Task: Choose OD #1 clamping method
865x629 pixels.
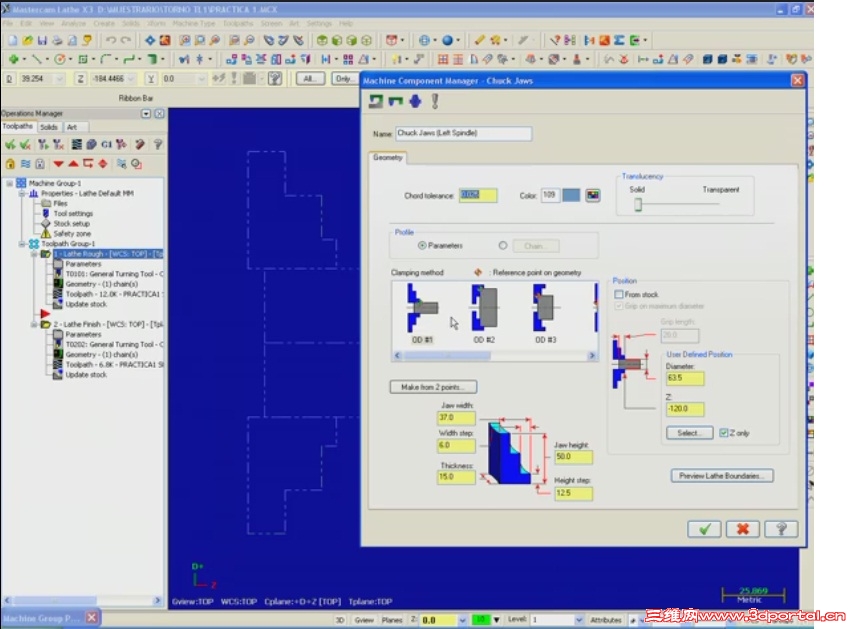Action: point(423,313)
